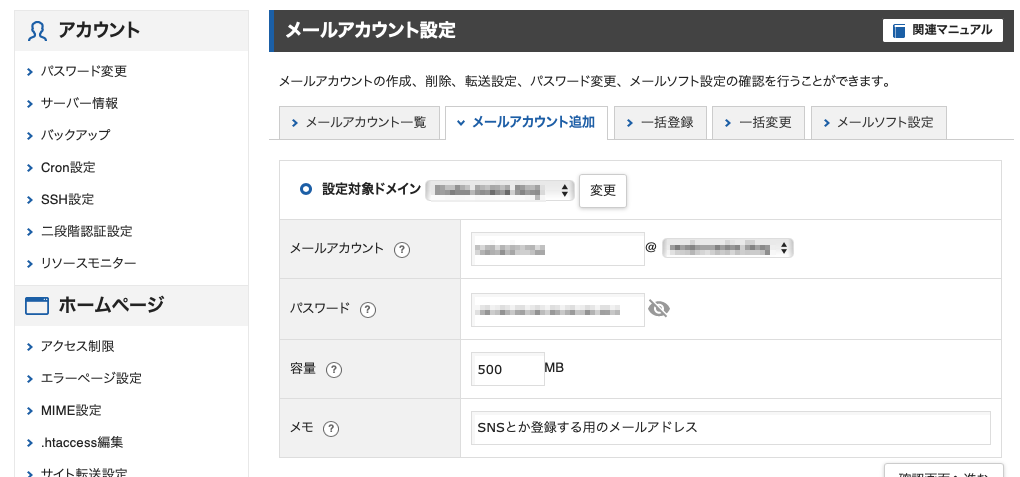Switch to the メールソフト設定 tab
1020x477 pixels.
point(878,122)
